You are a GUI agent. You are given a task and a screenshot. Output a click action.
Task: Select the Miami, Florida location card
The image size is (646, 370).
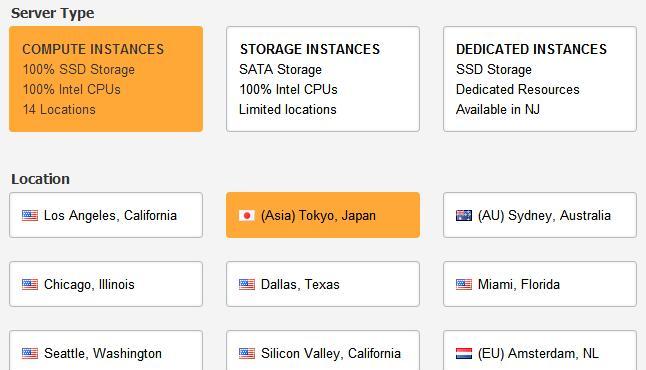pos(540,284)
